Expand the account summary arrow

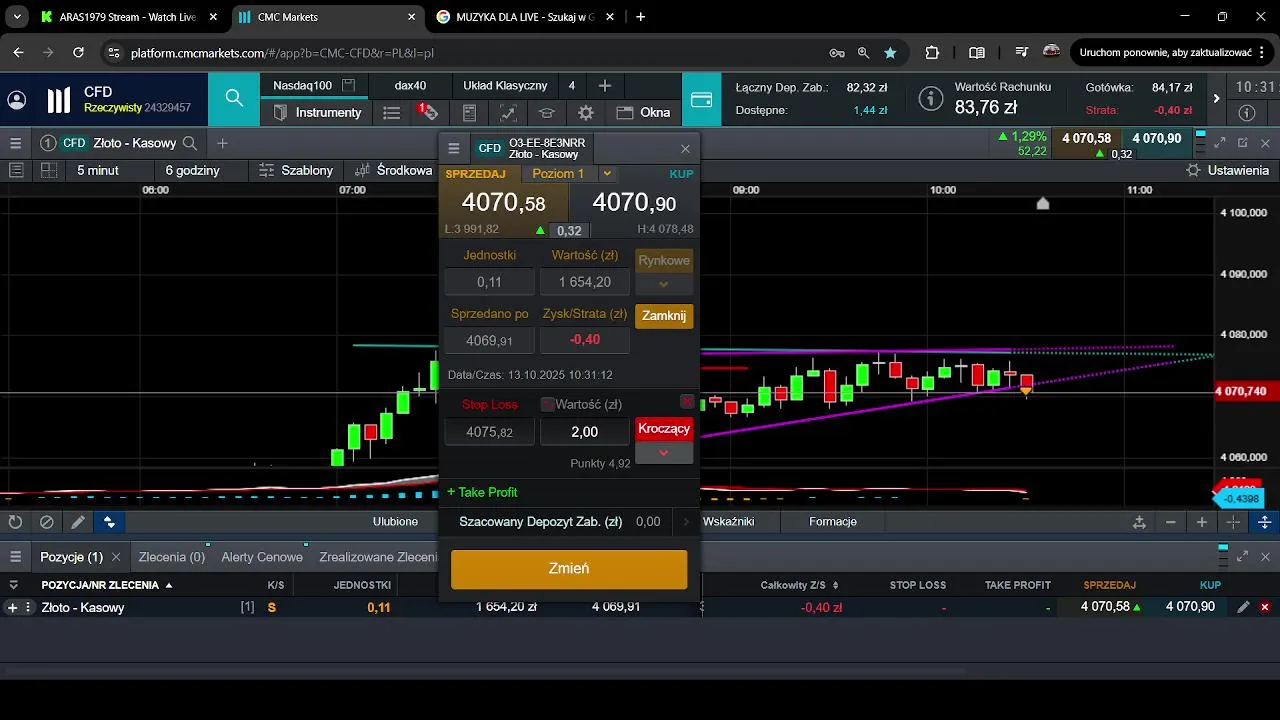(x=1216, y=99)
